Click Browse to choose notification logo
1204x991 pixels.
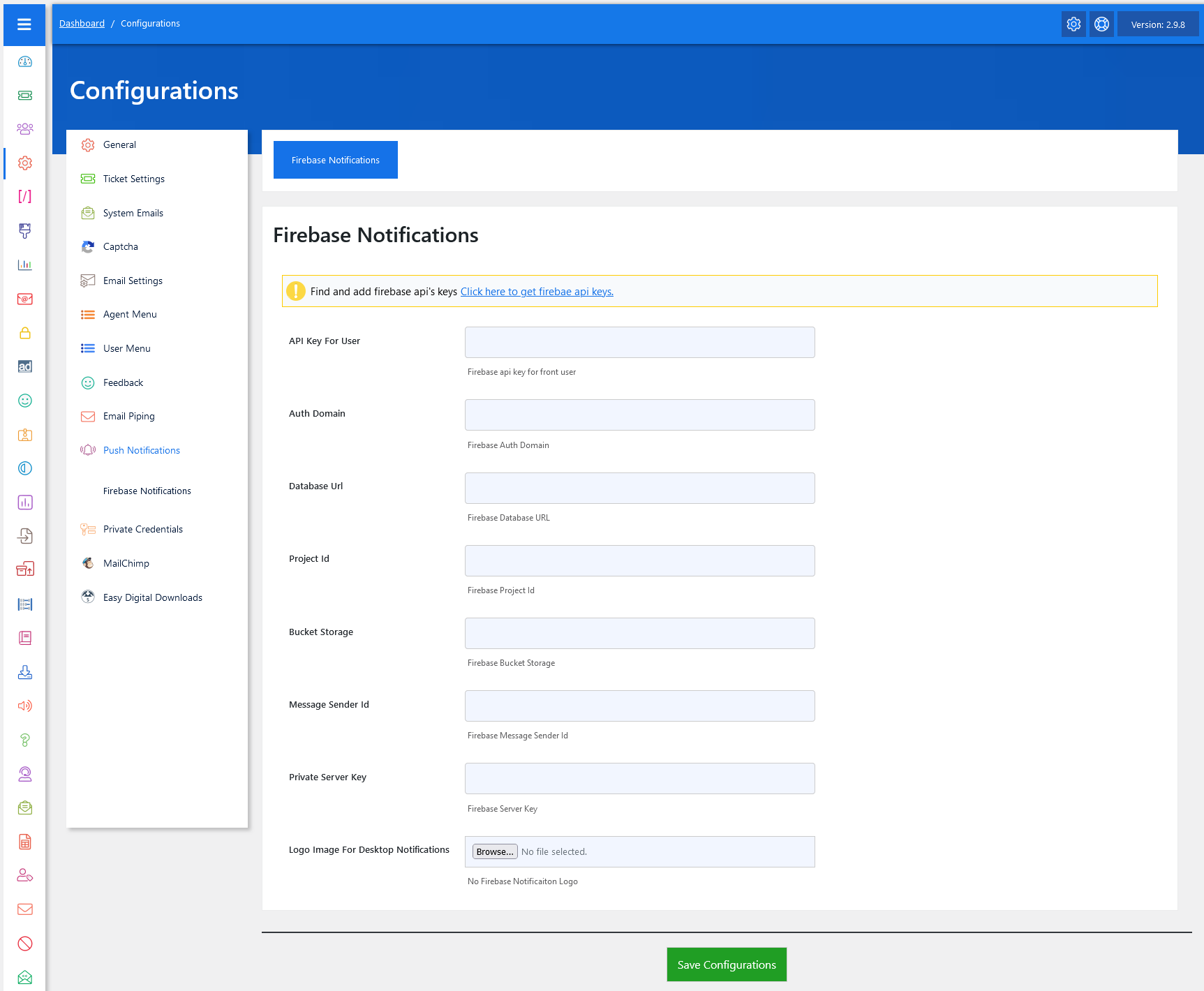tap(495, 851)
